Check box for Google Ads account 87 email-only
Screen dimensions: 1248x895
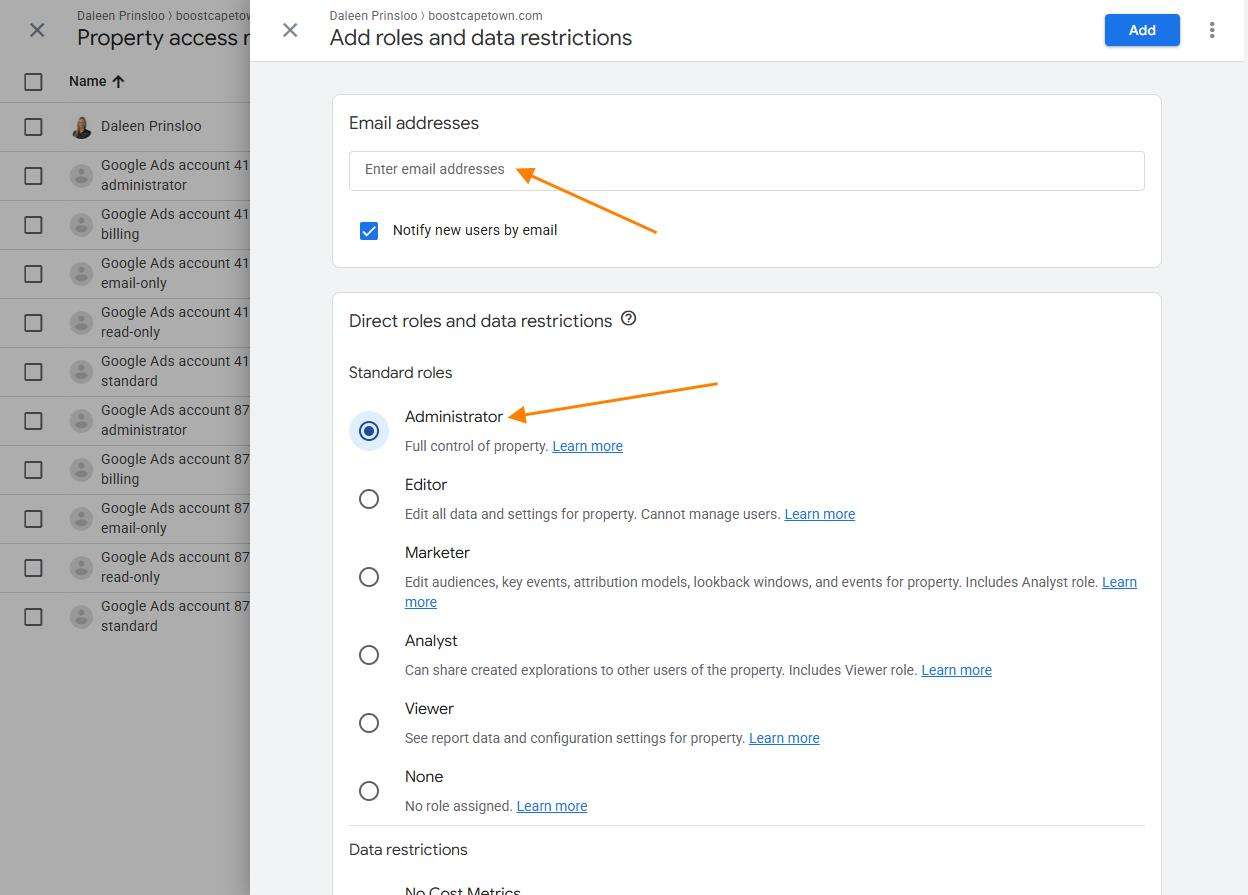pos(33,519)
